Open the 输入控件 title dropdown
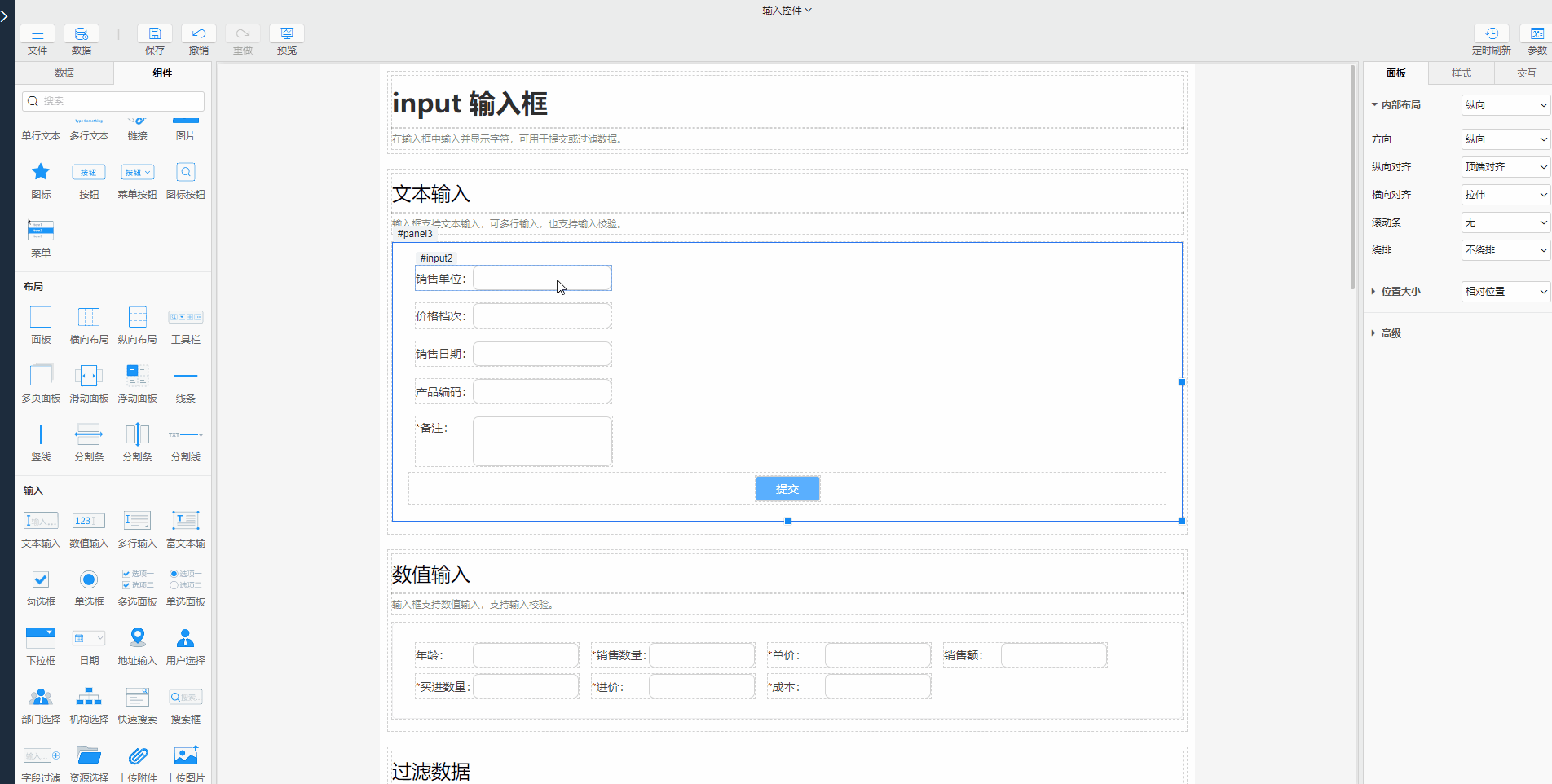The height and width of the screenshot is (784, 1552). coord(787,11)
